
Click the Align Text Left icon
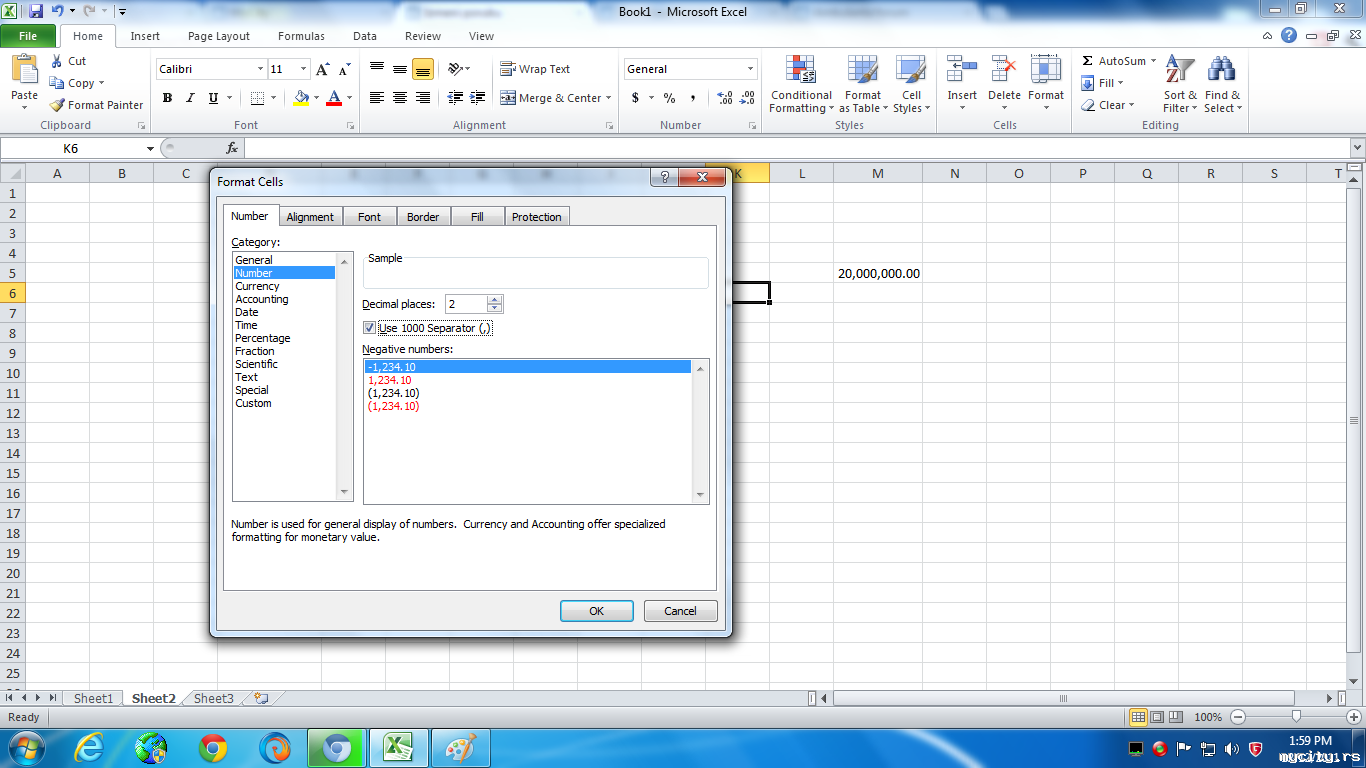tap(377, 98)
